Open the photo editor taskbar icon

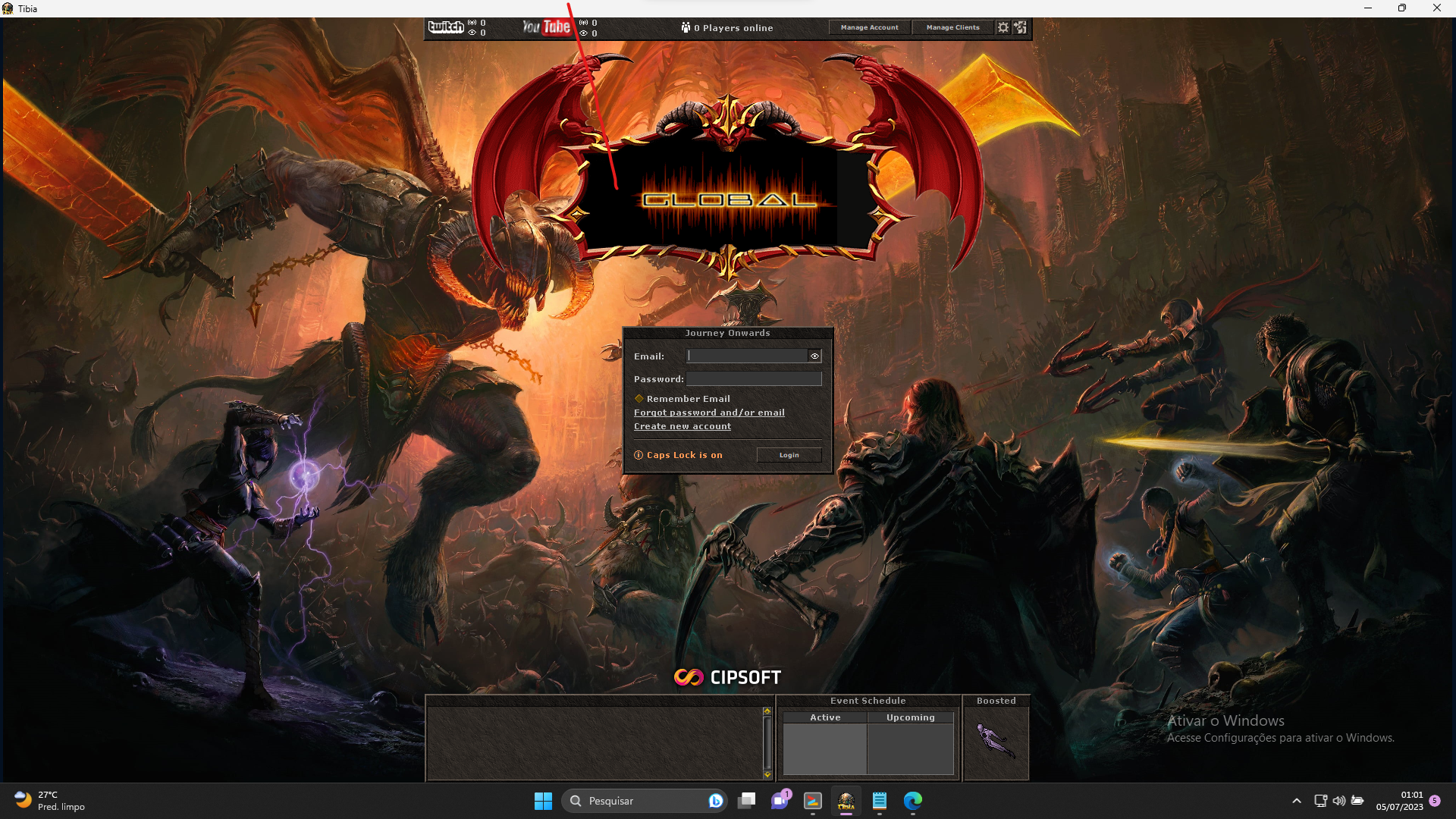pos(813,801)
